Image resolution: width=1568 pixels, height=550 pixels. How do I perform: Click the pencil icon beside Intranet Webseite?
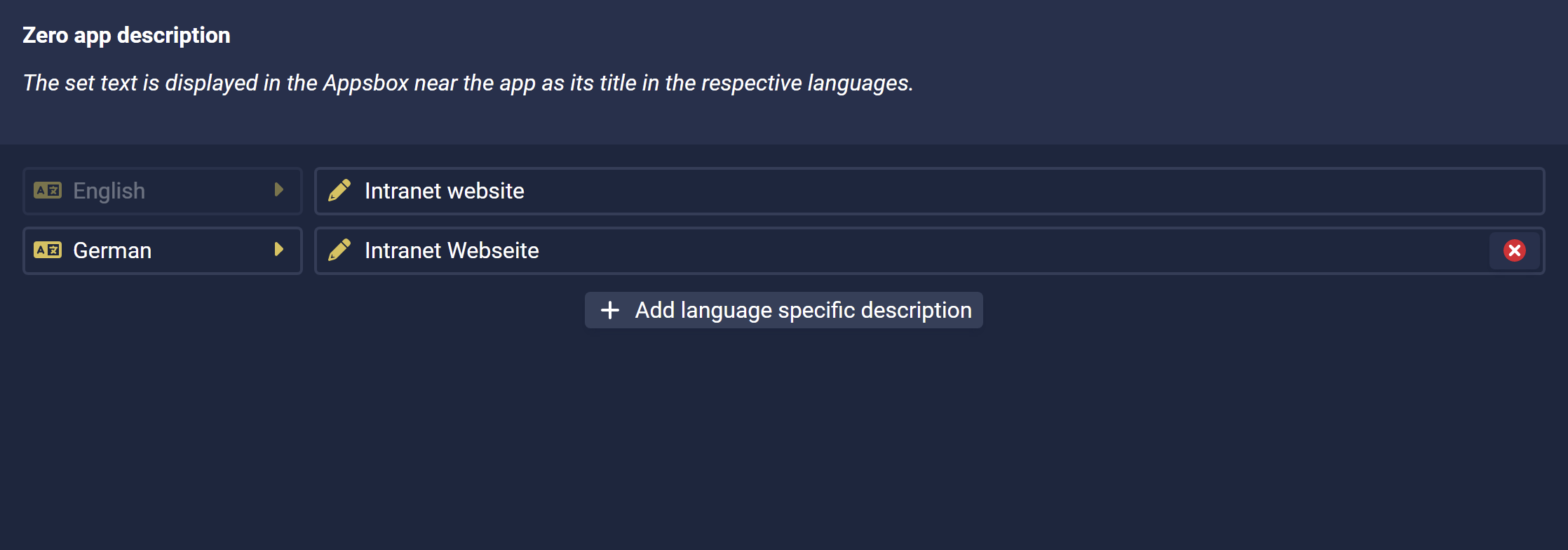pyautogui.click(x=339, y=250)
